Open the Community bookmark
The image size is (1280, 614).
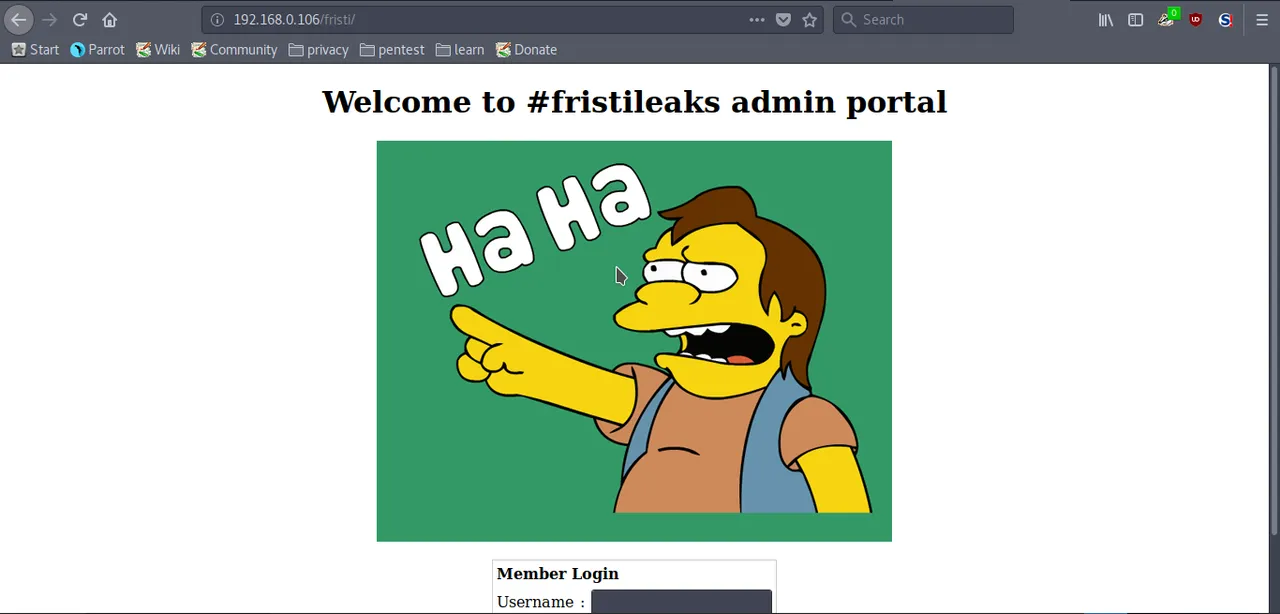[x=234, y=49]
